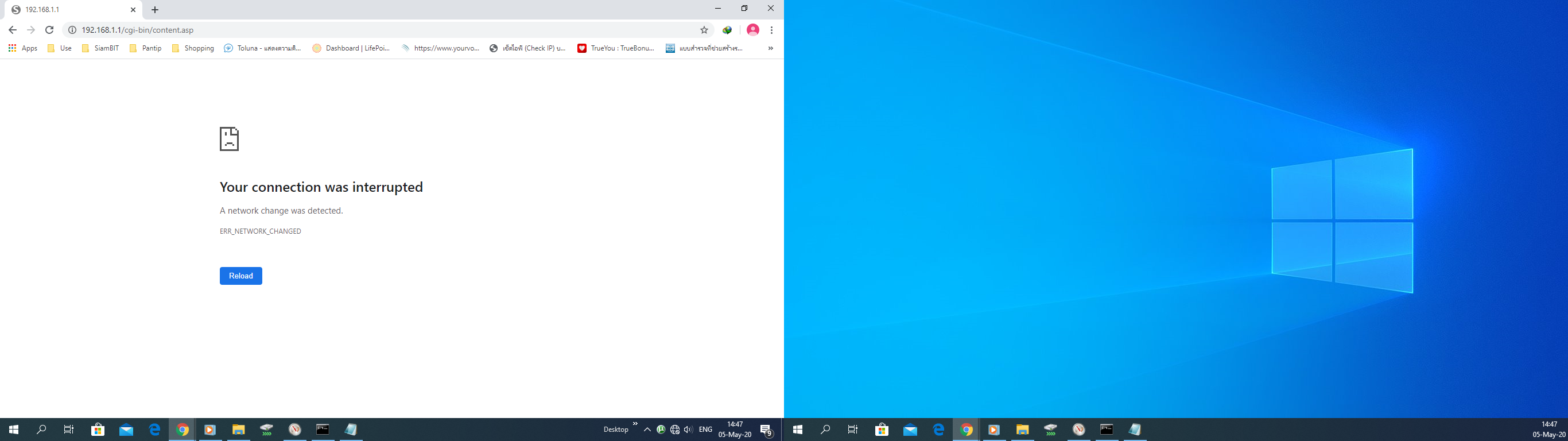Open the Pantip bookmark folder
Image resolution: width=1568 pixels, height=441 pixels.
coord(145,48)
